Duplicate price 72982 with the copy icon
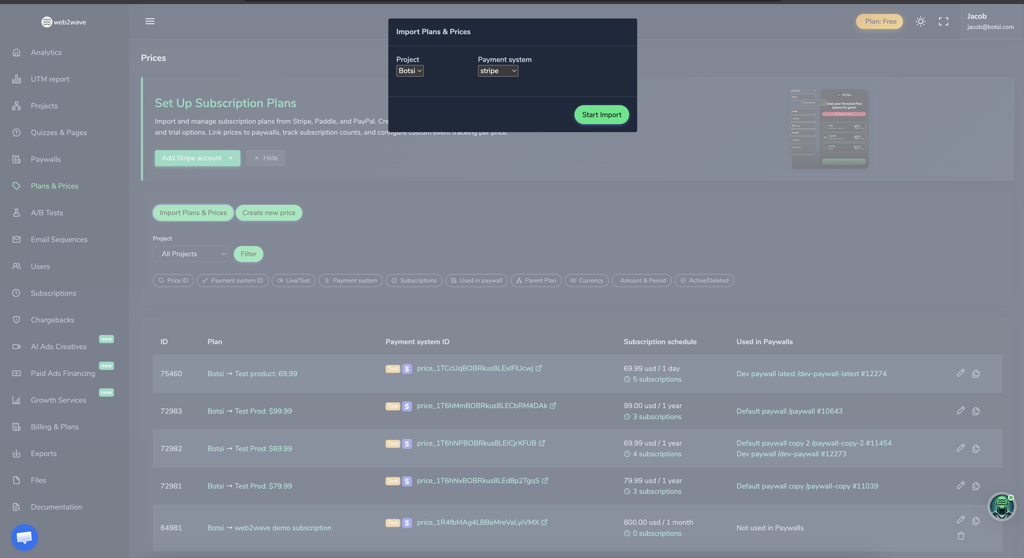The image size is (1024, 558). point(976,448)
